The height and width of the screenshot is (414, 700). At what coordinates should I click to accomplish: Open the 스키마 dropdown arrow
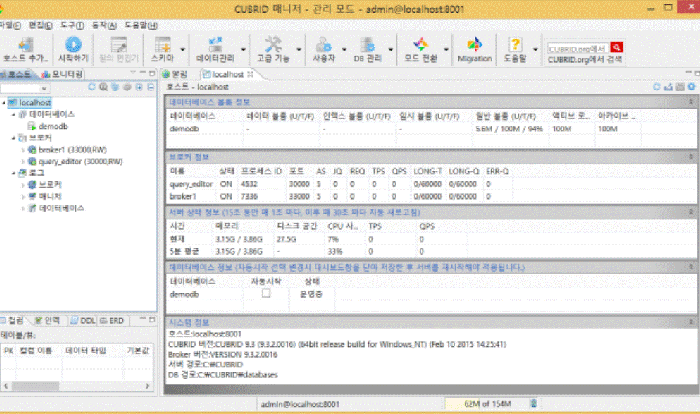tap(183, 50)
